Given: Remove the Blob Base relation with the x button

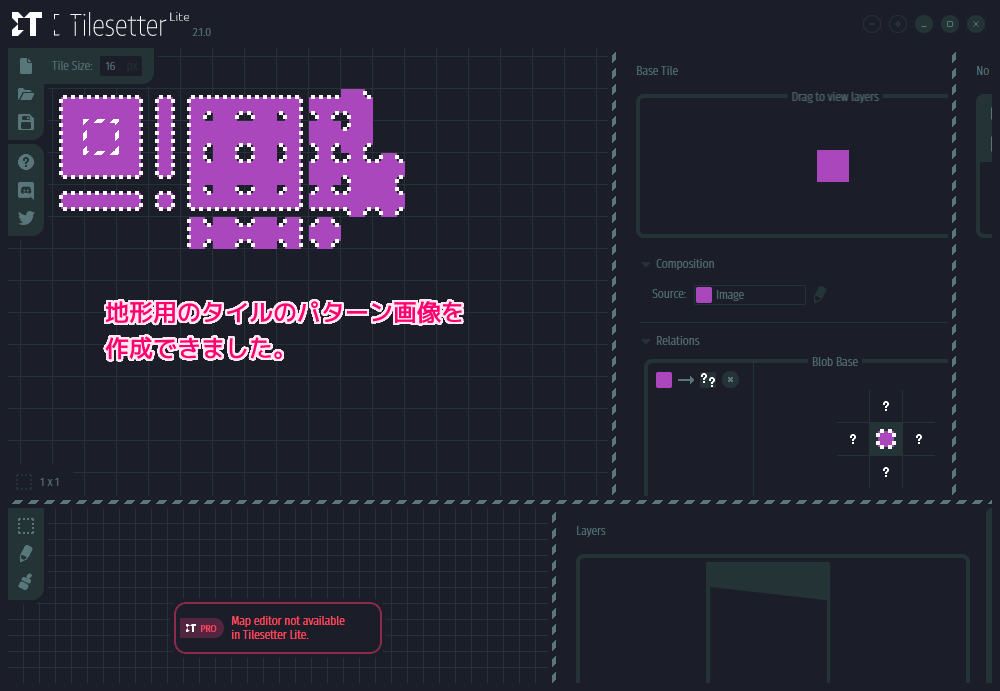Looking at the screenshot, I should (730, 379).
